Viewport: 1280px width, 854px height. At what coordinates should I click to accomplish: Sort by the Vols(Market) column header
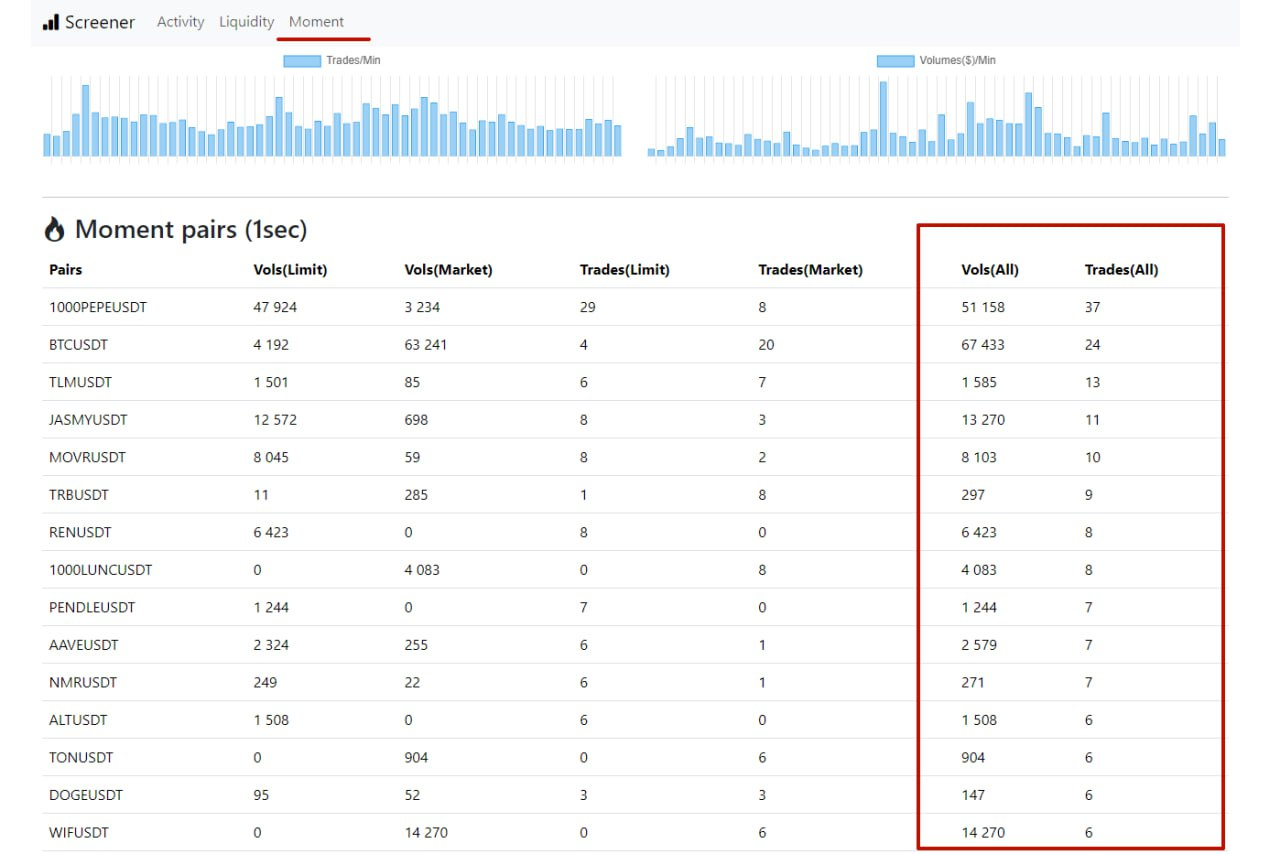[x=448, y=270]
